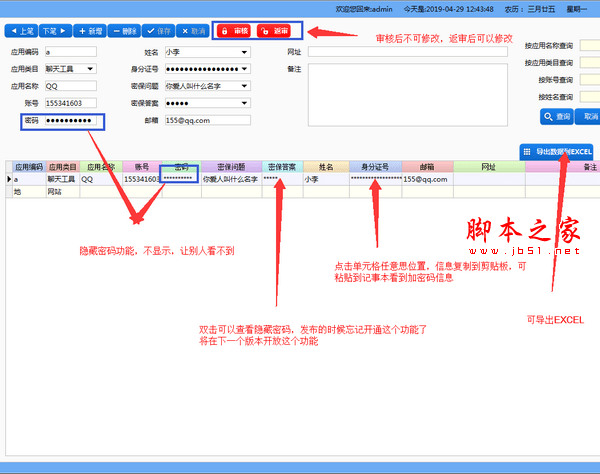Open the 姓名 dropdown showing 小李
The width and height of the screenshot is (600, 474).
(208, 52)
